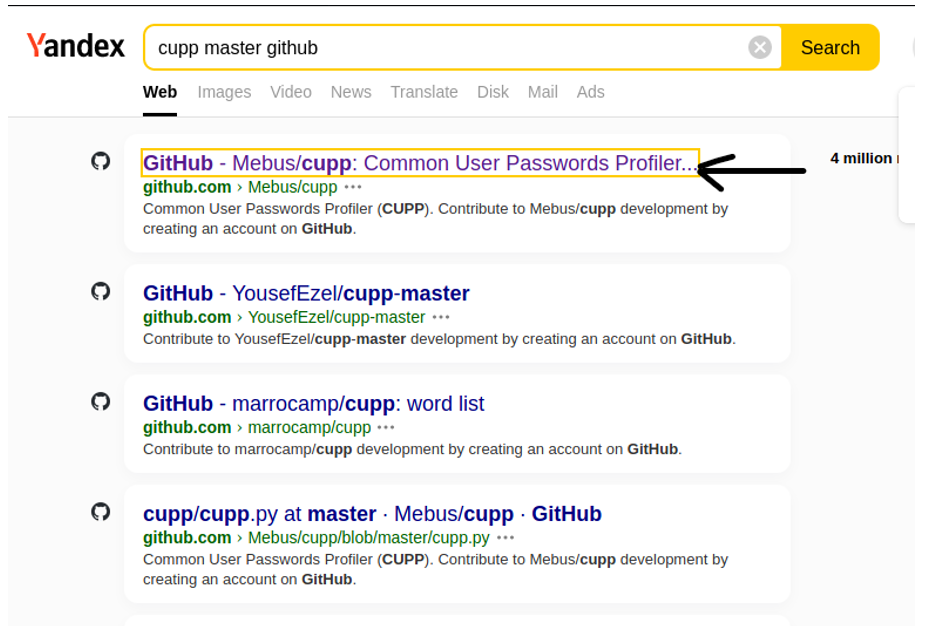Open the Mail tab
The height and width of the screenshot is (626, 929).
543,92
